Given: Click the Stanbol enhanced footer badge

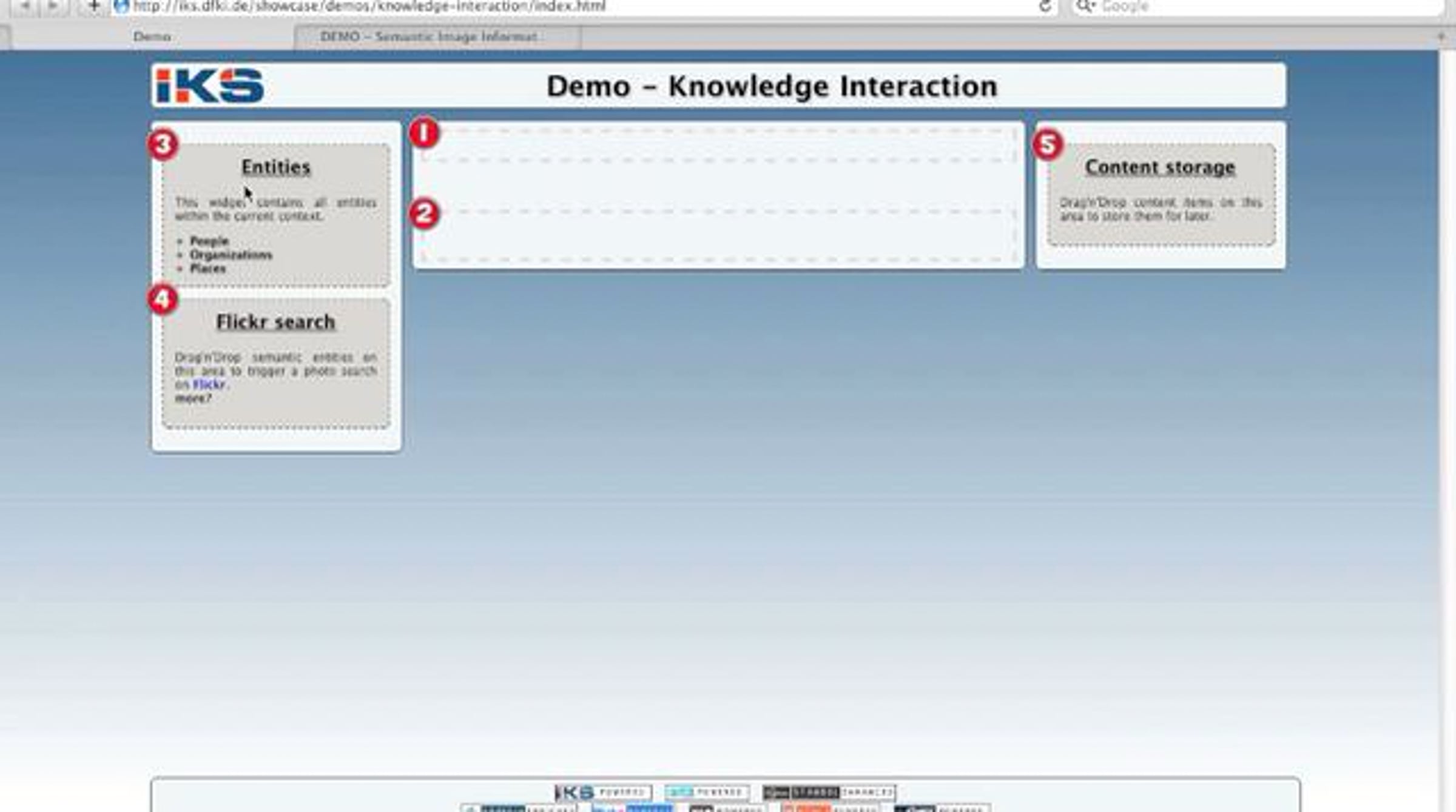Looking at the screenshot, I should pos(829,793).
